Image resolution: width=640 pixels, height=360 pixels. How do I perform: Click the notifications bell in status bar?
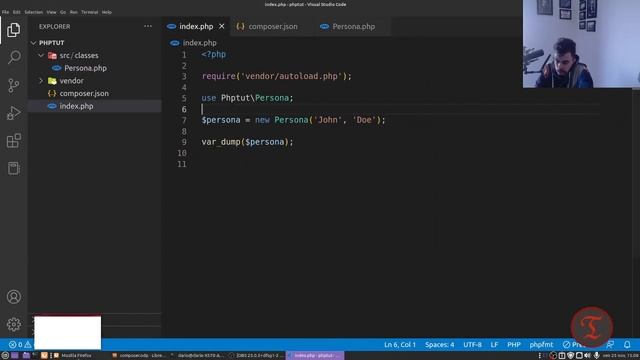pyautogui.click(x=627, y=345)
